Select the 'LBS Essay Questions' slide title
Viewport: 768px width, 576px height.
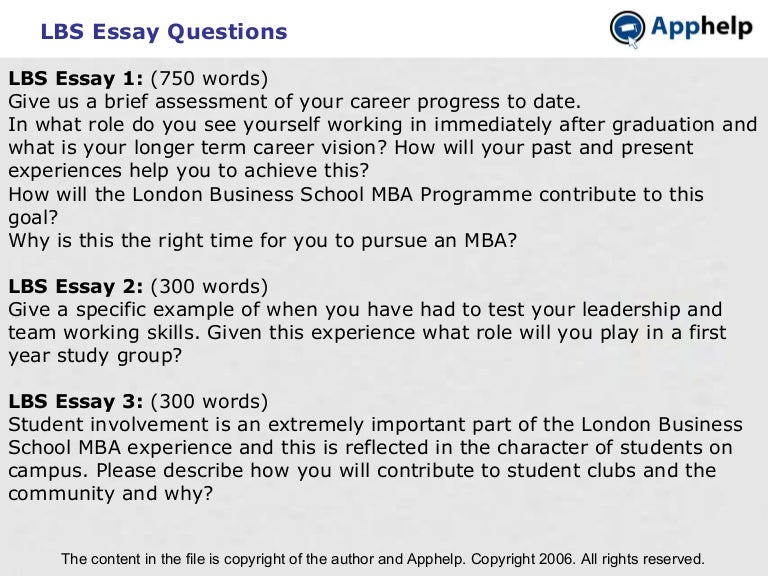point(164,32)
